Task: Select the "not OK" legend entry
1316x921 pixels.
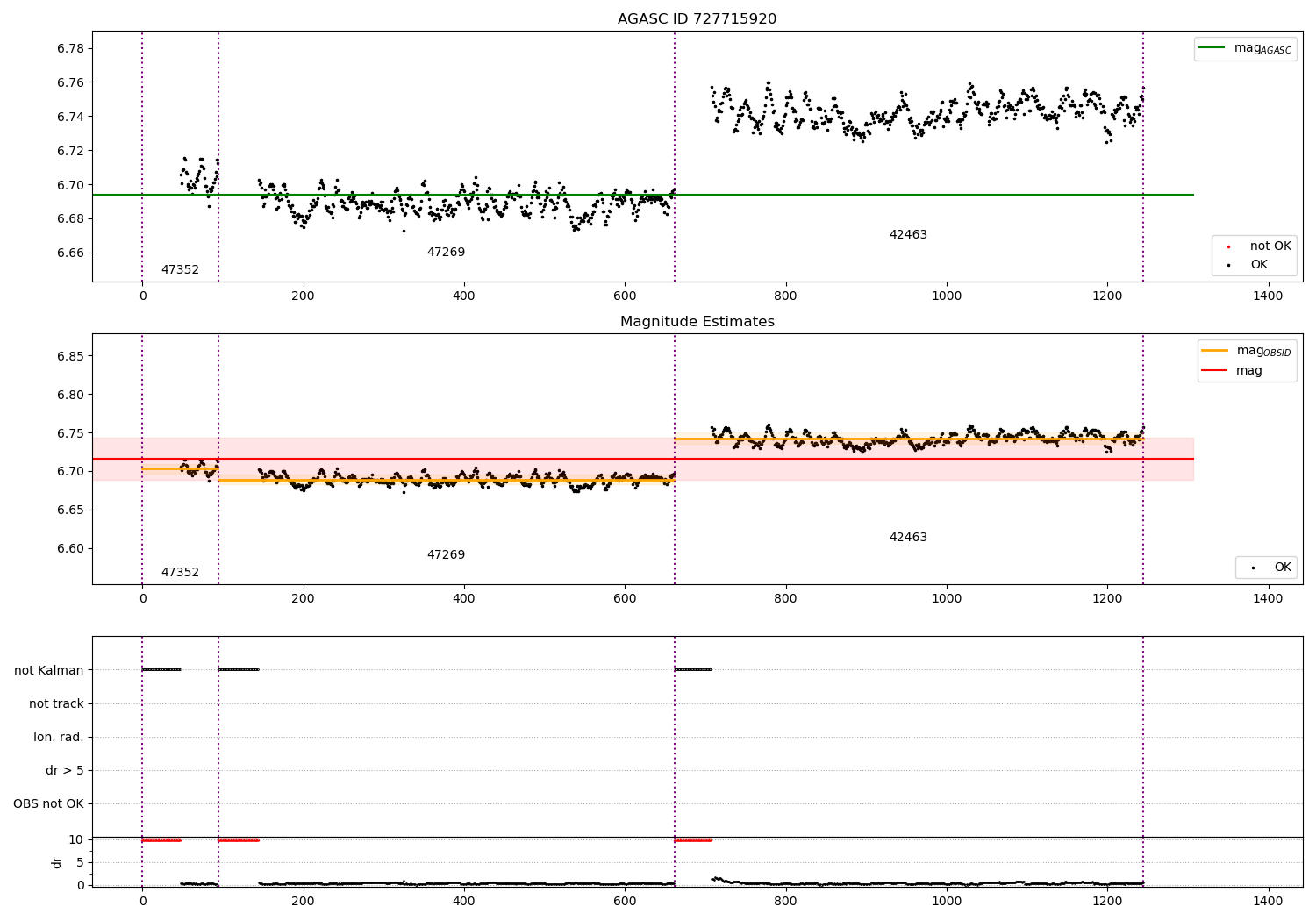Action: (x=1270, y=246)
